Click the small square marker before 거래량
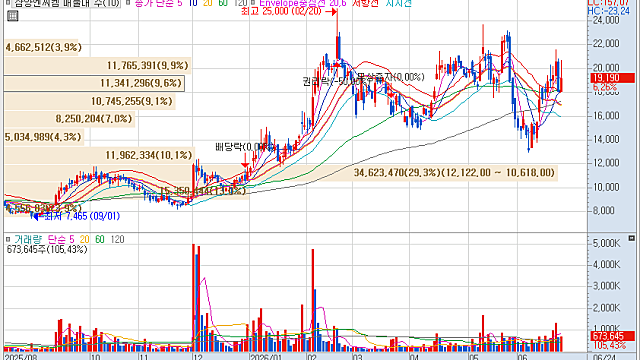640x360 pixels. point(8,239)
